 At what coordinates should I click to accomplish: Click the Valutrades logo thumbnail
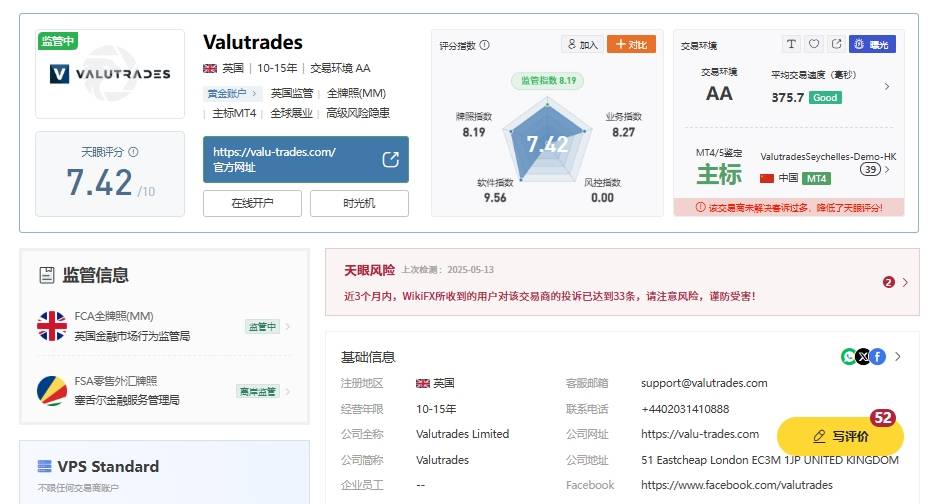[x=110, y=74]
